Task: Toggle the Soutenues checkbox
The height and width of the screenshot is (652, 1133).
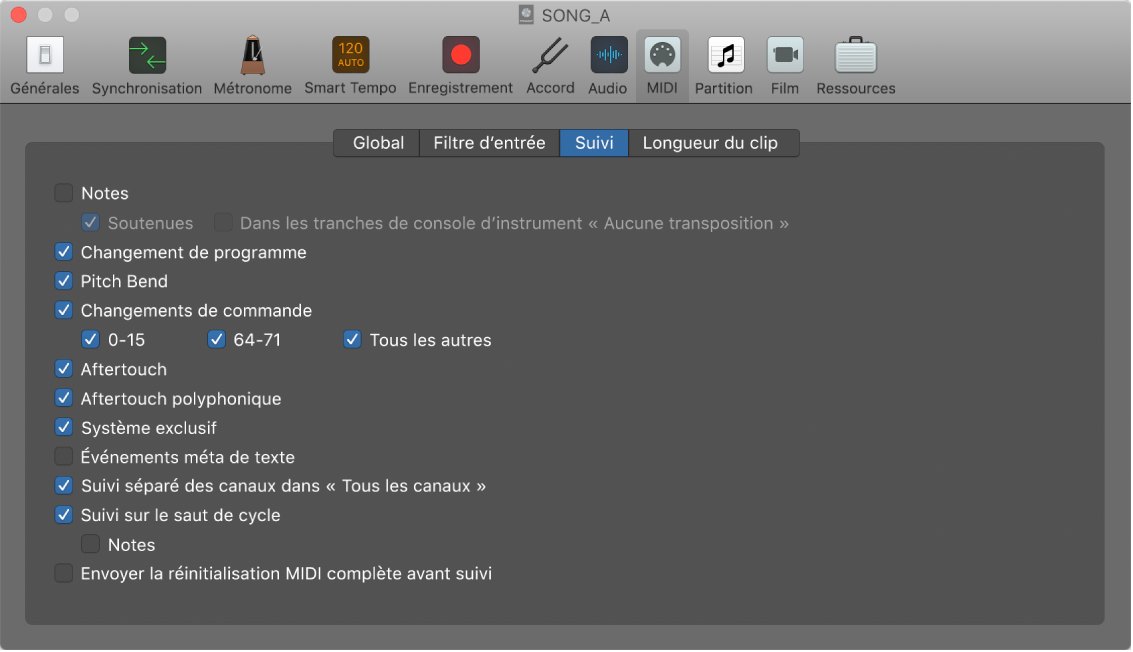Action: tap(90, 223)
